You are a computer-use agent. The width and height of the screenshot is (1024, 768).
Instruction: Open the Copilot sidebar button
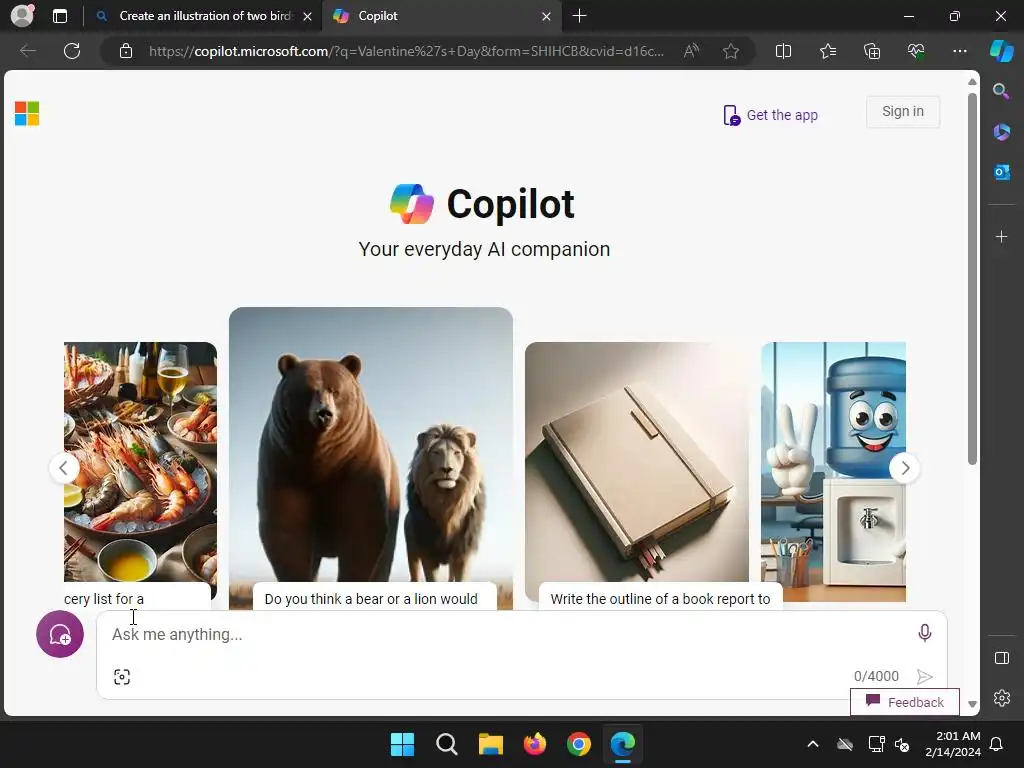point(1001,51)
